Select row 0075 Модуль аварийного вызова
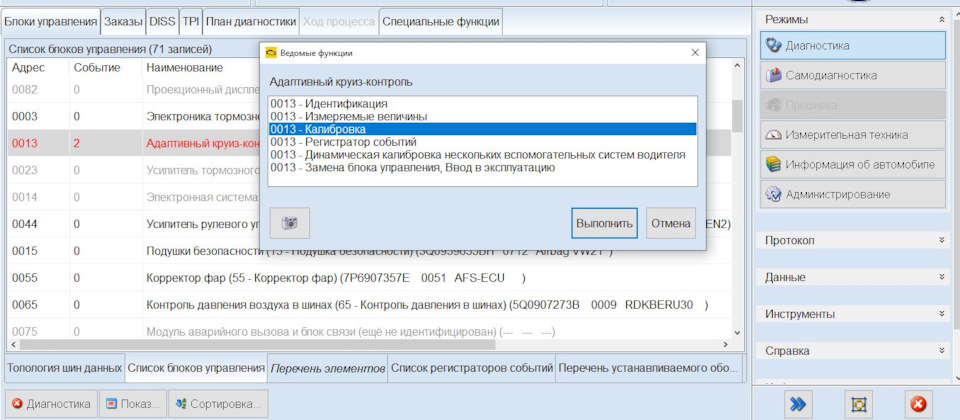Image resolution: width=960 pixels, height=420 pixels. (x=369, y=331)
